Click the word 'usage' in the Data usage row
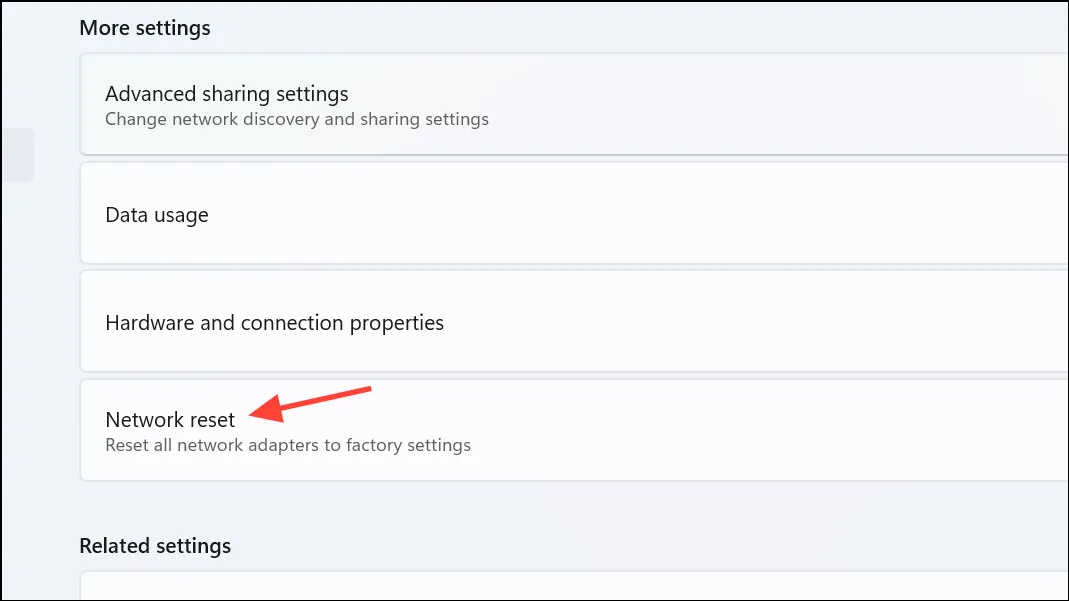The width and height of the screenshot is (1069, 601). coord(181,215)
